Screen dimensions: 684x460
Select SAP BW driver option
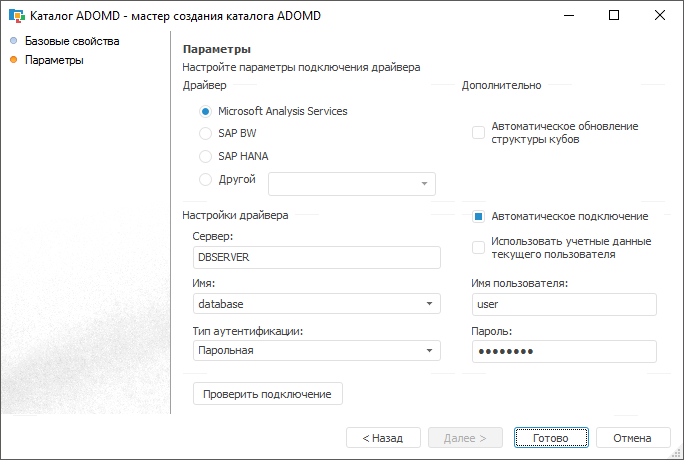[x=206, y=133]
